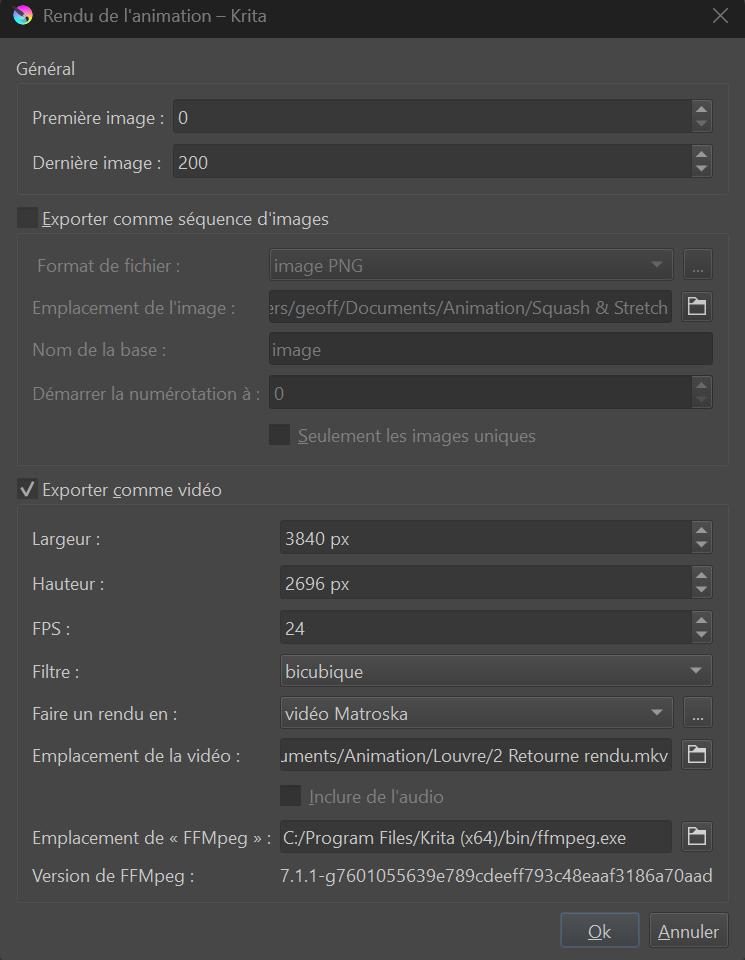Click the Emplacement de la vidéo field
745x960 pixels.
pos(475,755)
